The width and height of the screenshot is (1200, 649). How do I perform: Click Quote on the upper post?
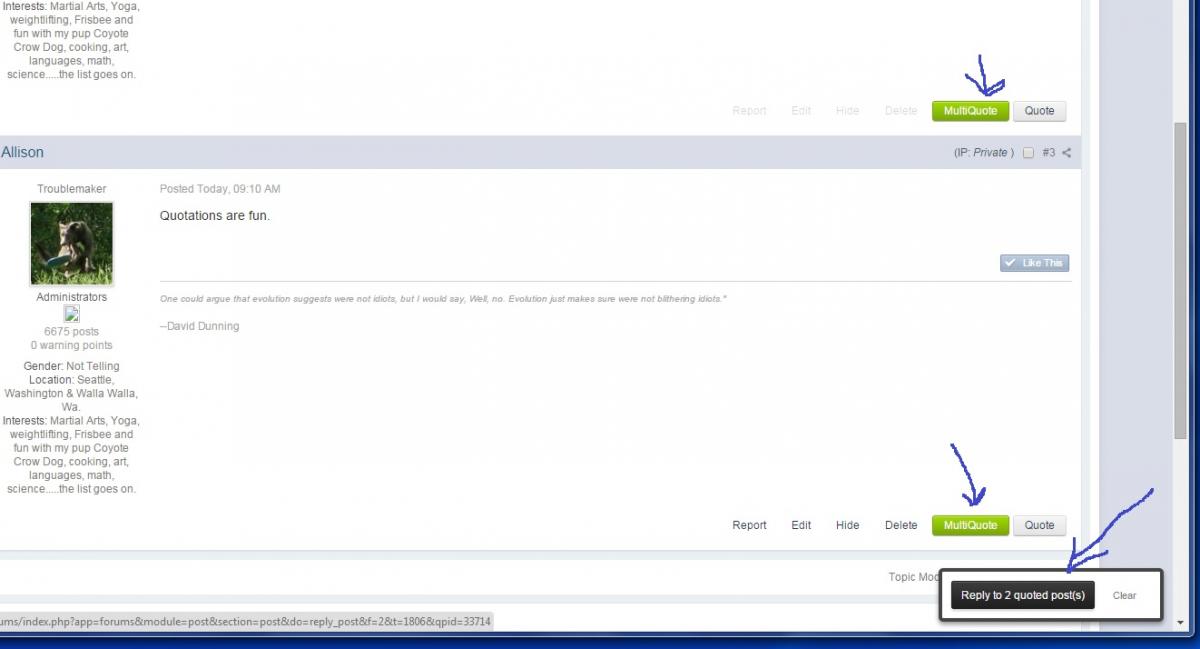point(1039,111)
